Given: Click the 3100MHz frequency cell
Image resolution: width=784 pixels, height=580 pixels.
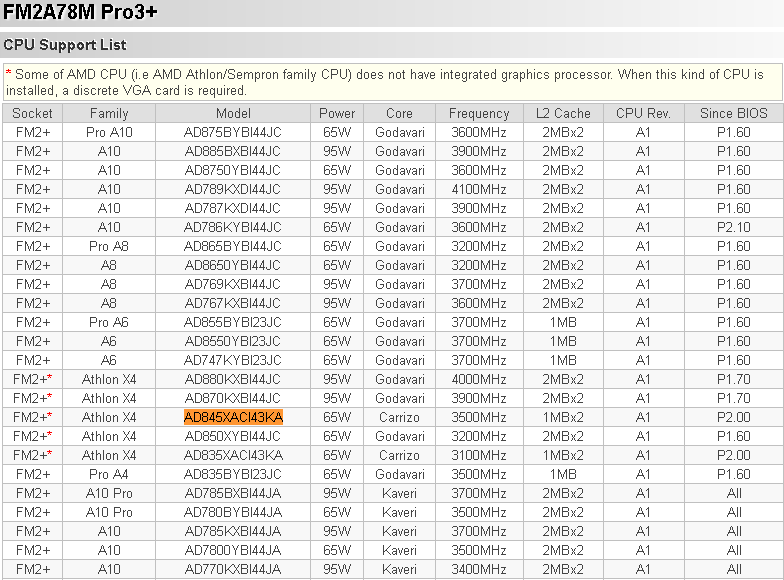Looking at the screenshot, I should [x=479, y=456].
